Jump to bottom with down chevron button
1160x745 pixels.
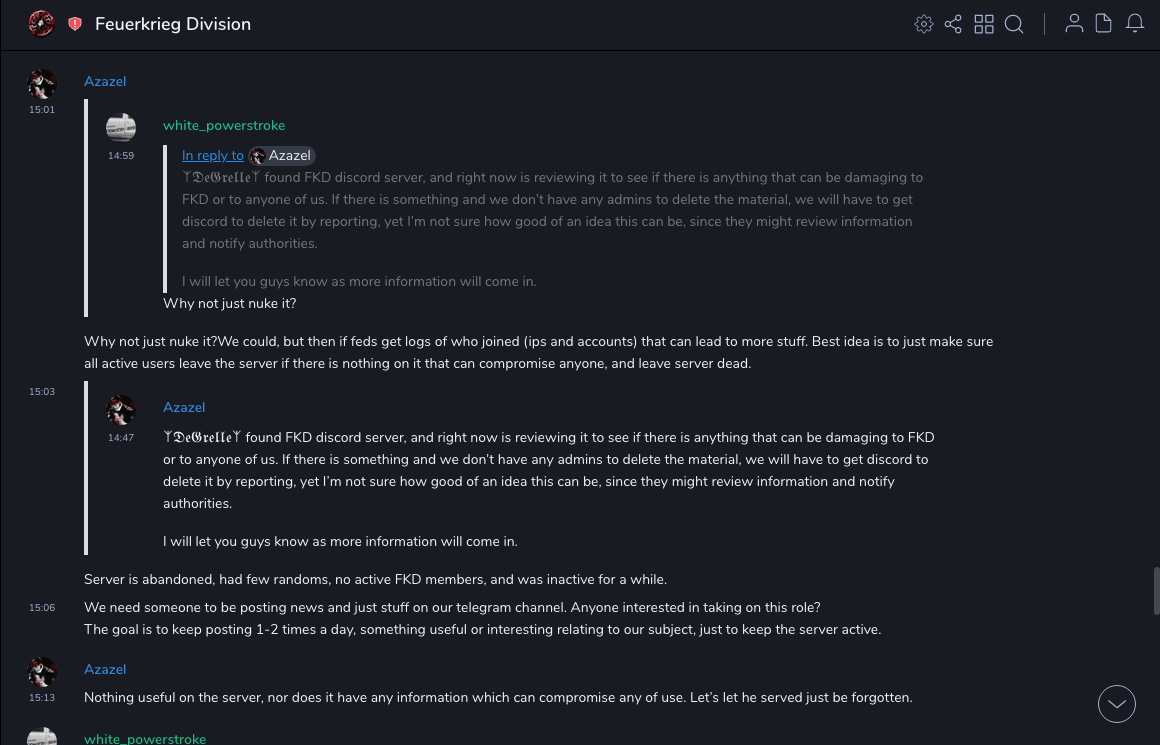[1116, 704]
